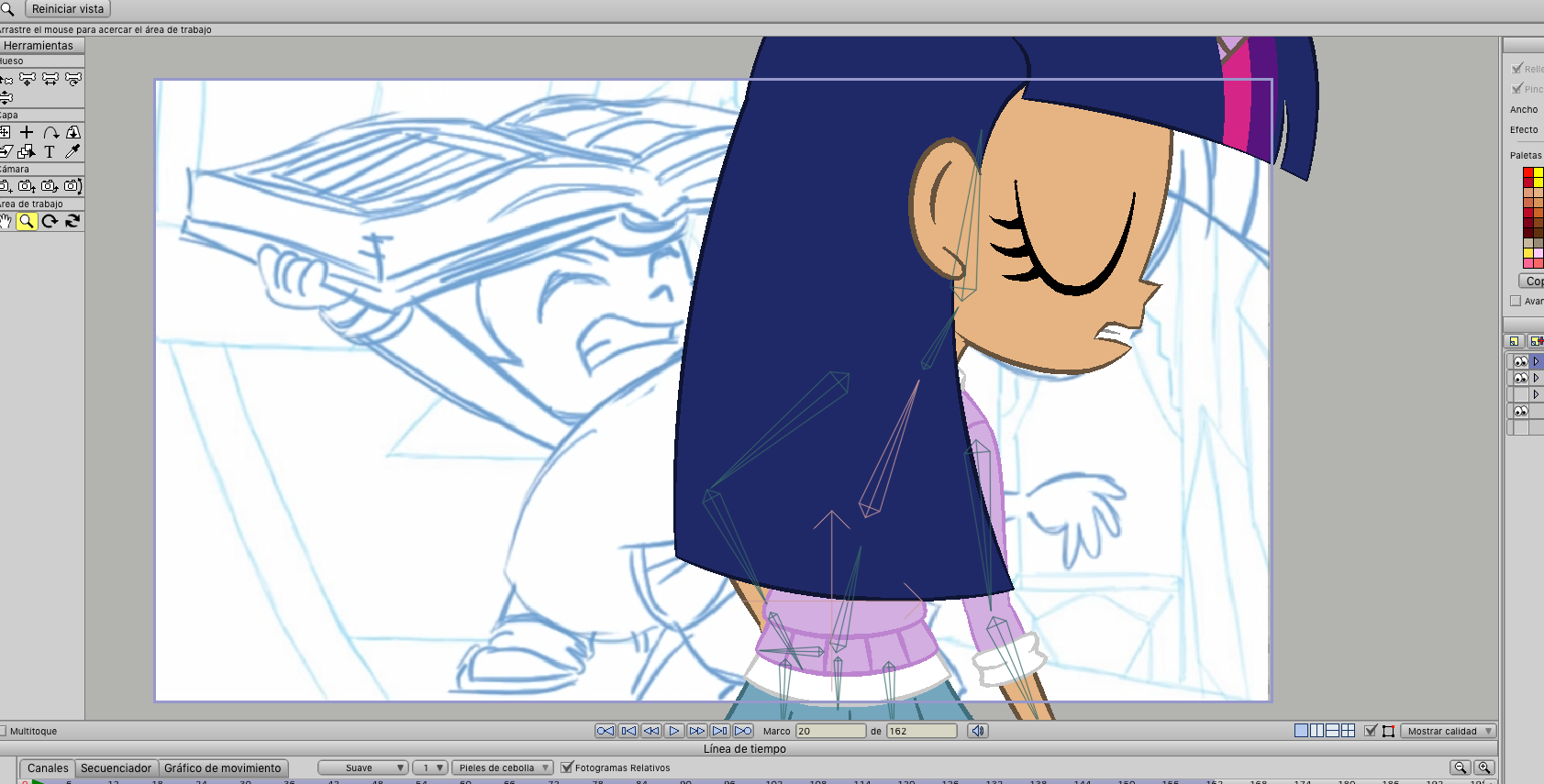Switch to four-view layout
Viewport: 1544px width, 784px height.
(x=1348, y=731)
